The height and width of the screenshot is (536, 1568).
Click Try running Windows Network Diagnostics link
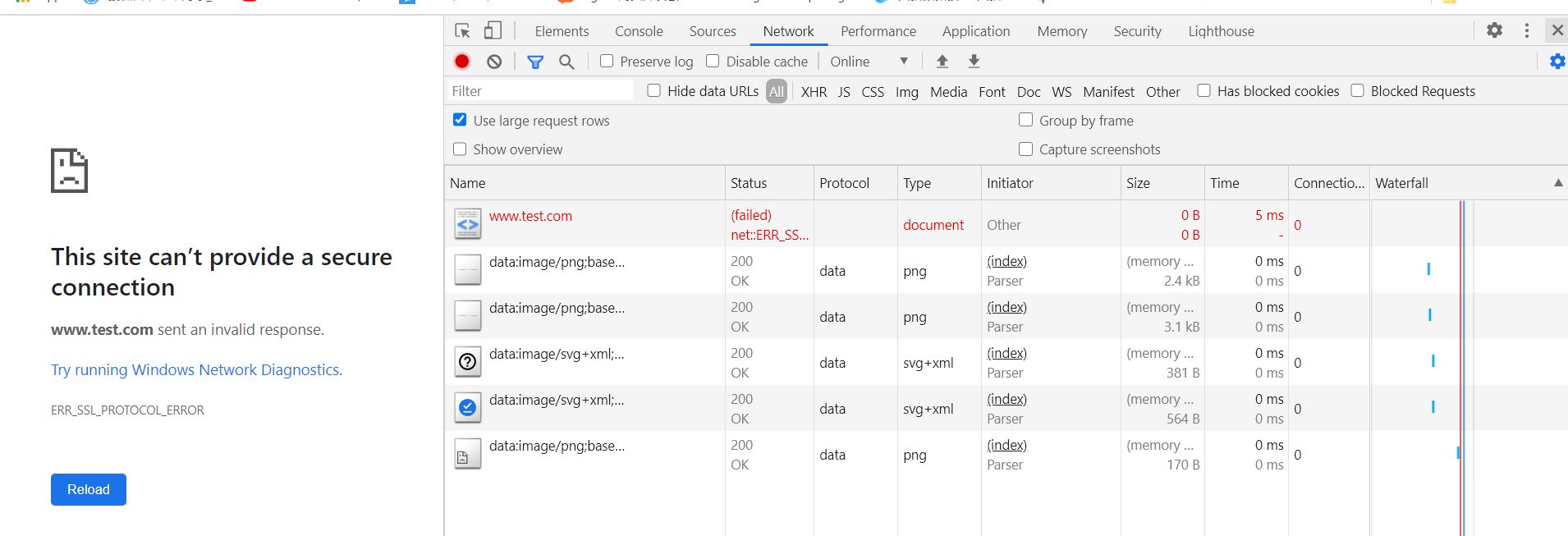click(x=196, y=369)
